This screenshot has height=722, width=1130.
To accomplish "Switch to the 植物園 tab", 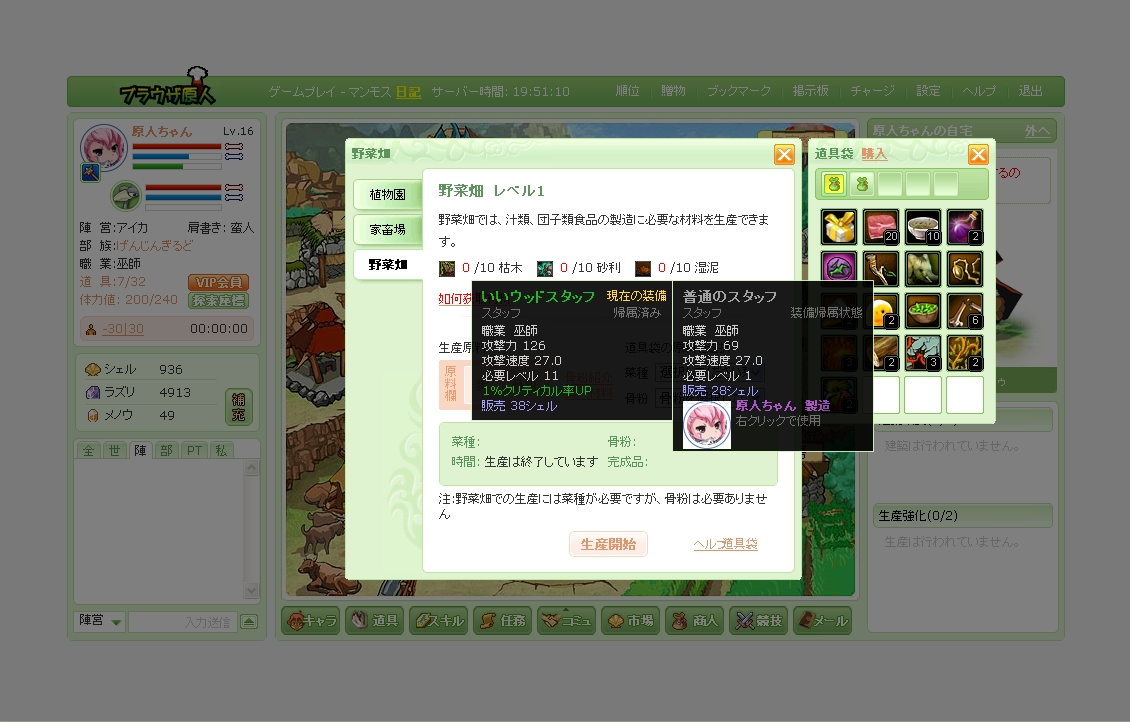I will coord(388,195).
